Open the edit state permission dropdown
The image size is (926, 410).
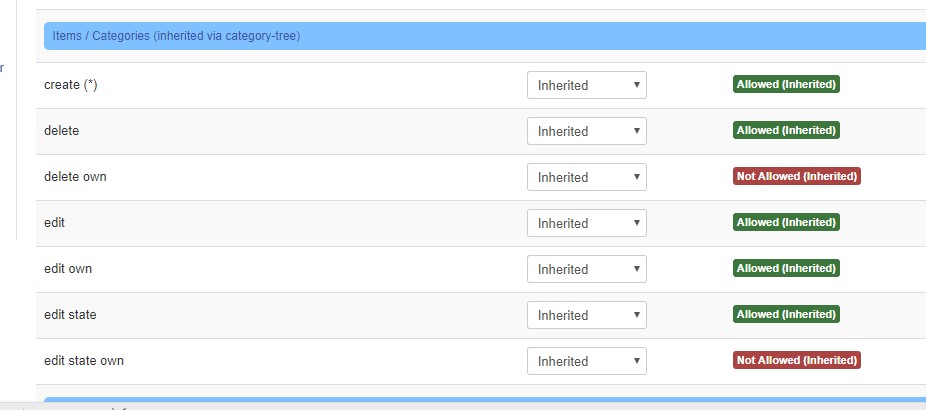[586, 315]
